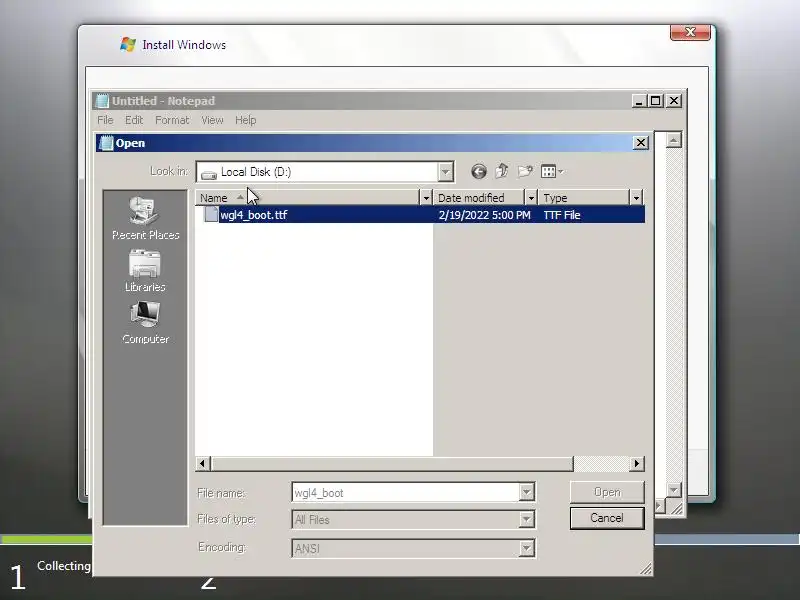
Task: Click the File name input field
Action: [x=406, y=492]
